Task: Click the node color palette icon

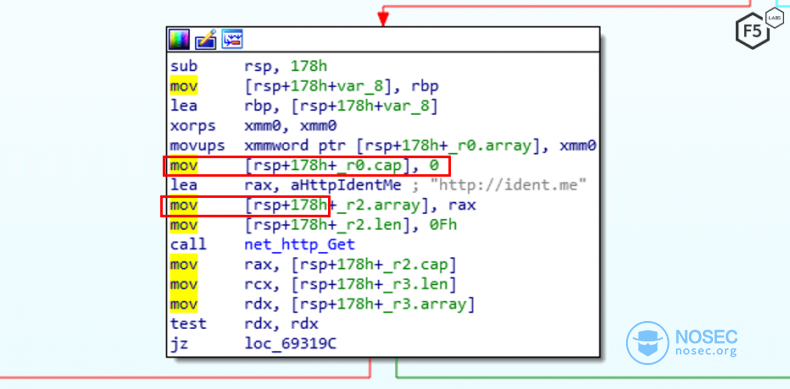Action: click(x=179, y=39)
